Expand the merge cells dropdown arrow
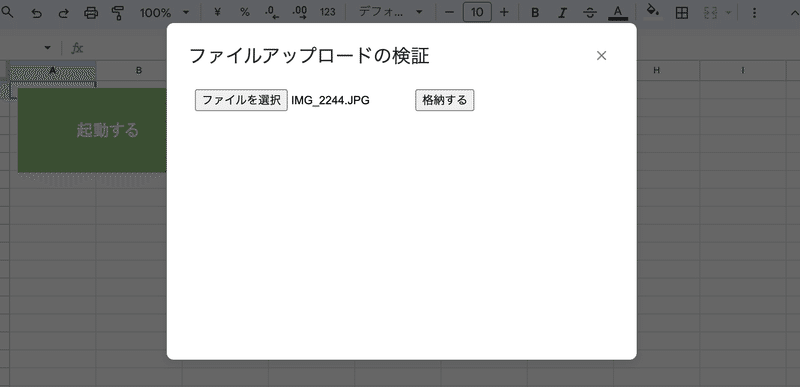The image size is (800, 387). click(x=729, y=13)
